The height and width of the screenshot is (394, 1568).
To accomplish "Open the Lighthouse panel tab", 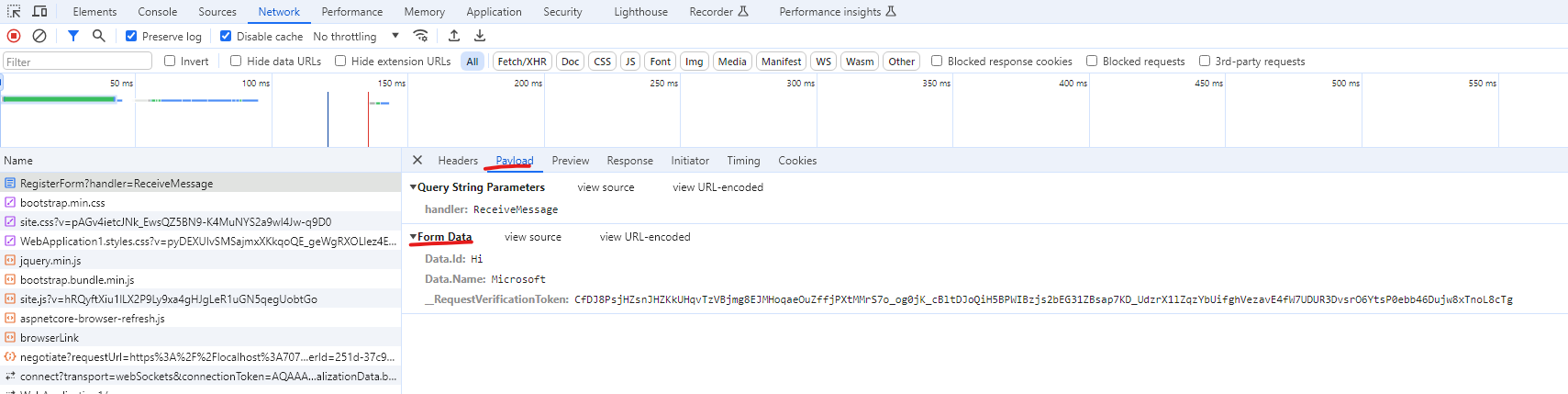I will tap(640, 12).
